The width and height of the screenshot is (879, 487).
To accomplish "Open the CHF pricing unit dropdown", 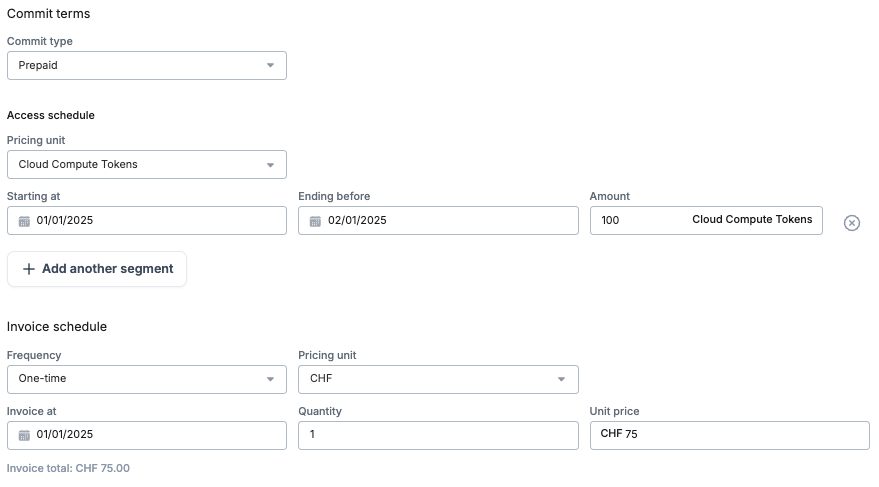I will click(x=438, y=379).
